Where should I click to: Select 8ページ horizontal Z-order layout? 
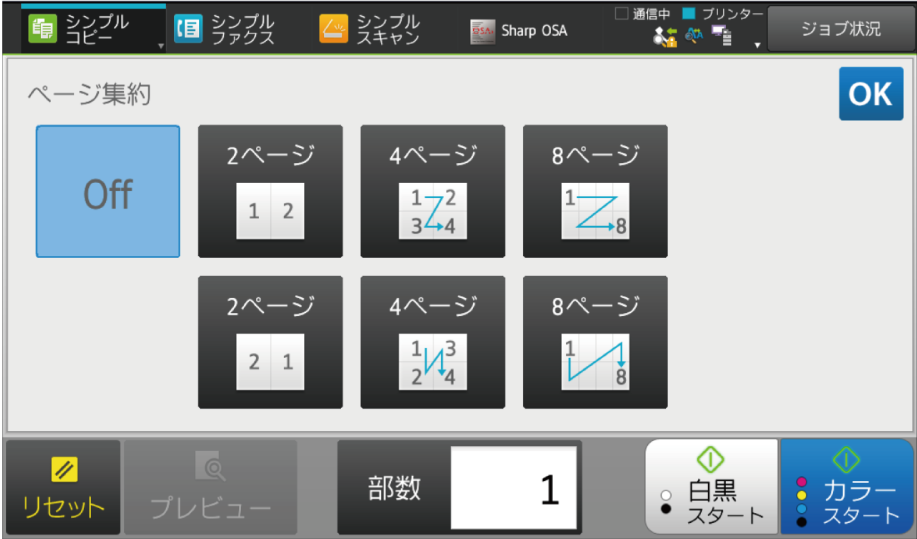[595, 191]
